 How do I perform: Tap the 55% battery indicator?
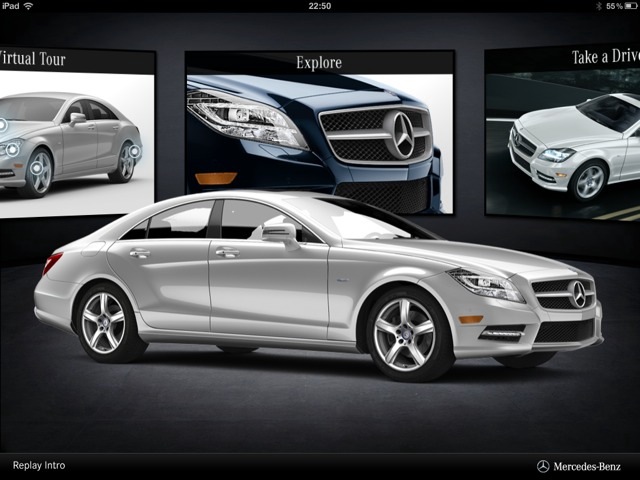622,6
